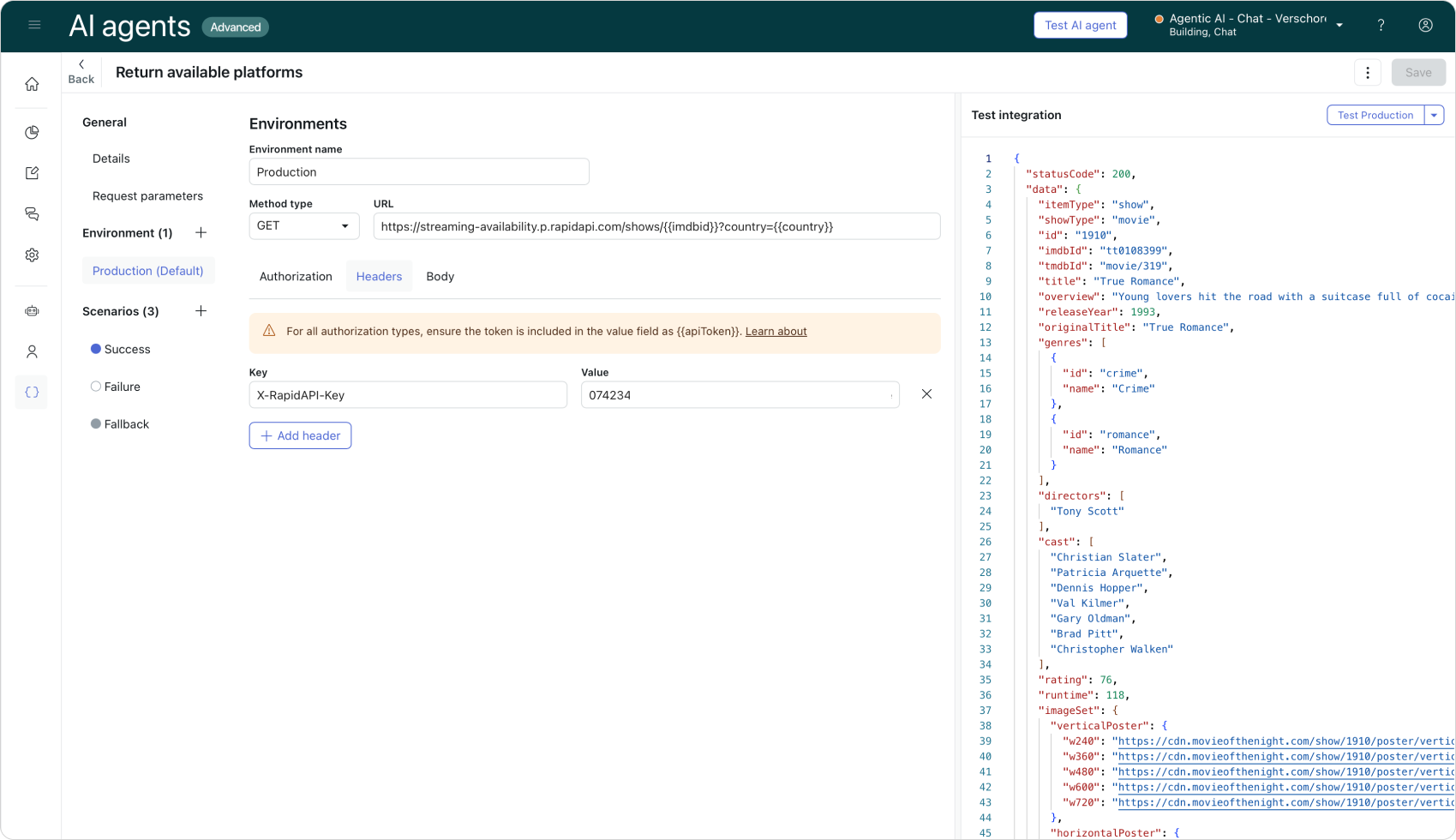
Task: Open the analytics pie chart icon
Action: (32, 132)
